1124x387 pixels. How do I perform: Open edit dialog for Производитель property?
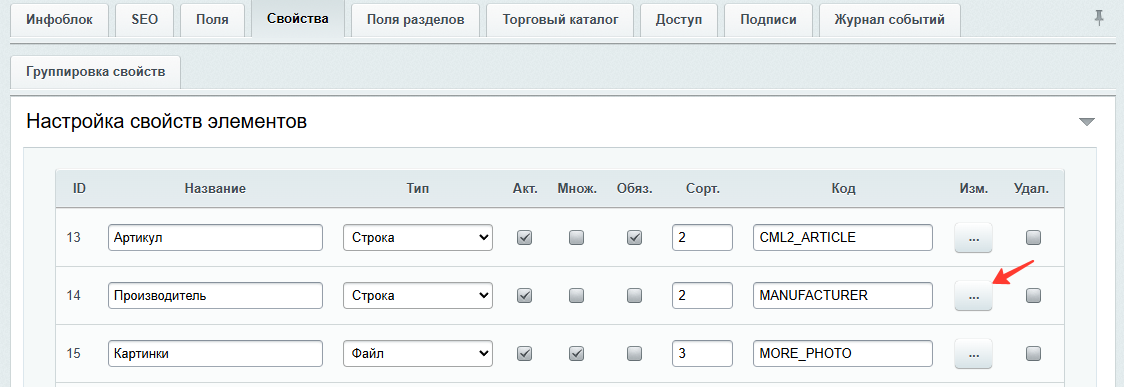pyautogui.click(x=973, y=295)
